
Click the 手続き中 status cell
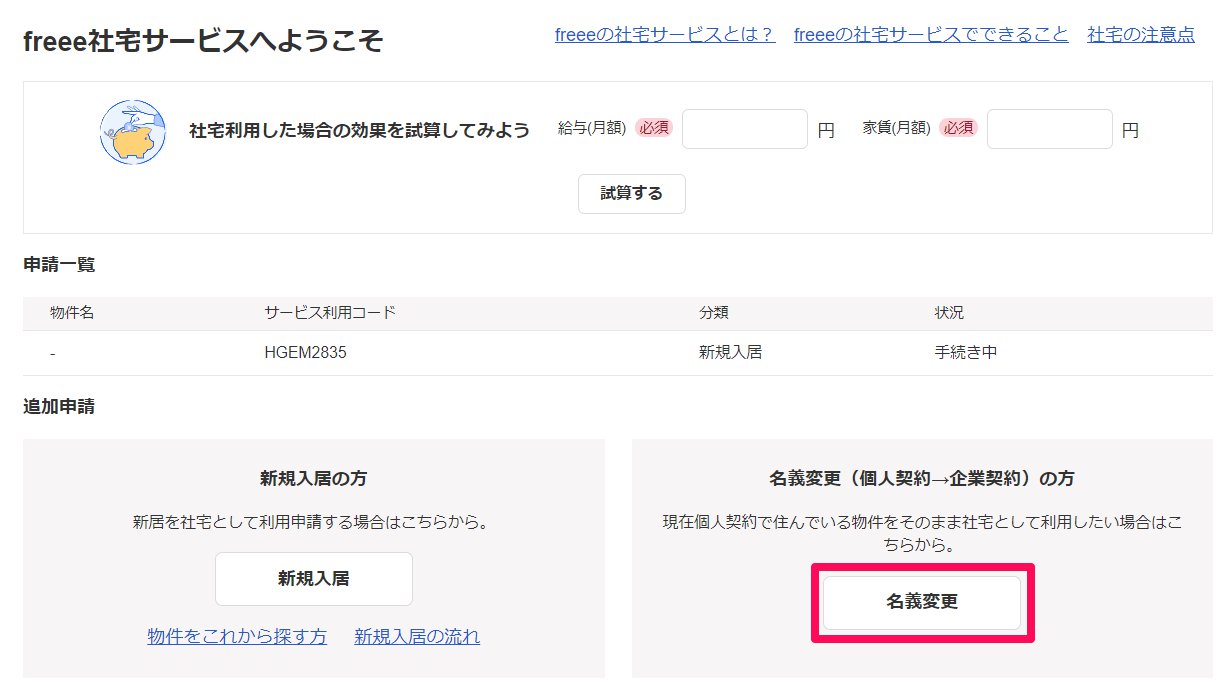[x=966, y=353]
